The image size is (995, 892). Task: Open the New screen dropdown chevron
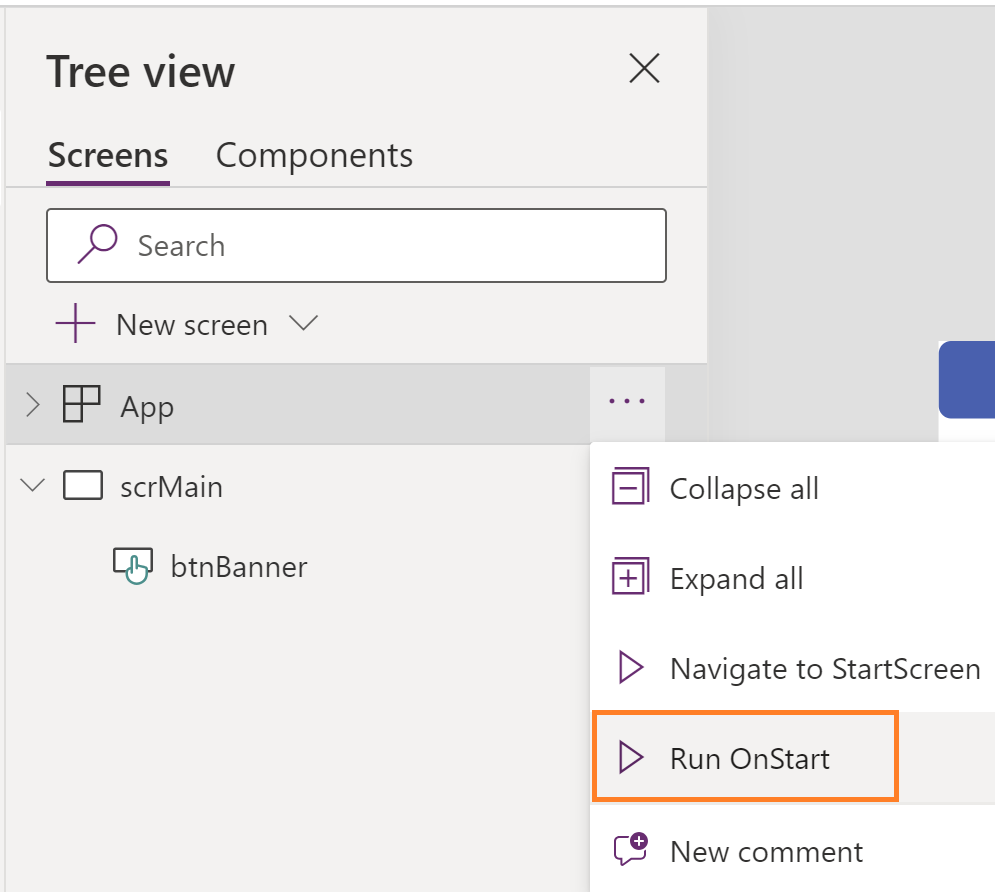click(302, 324)
